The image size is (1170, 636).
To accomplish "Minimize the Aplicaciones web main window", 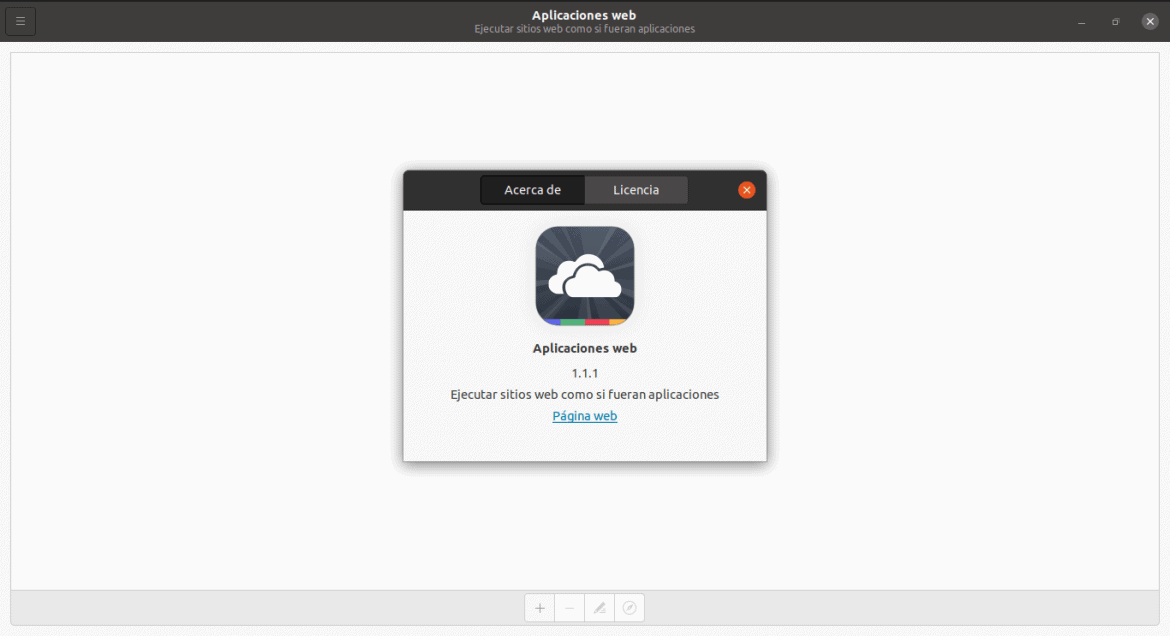I will (x=1081, y=22).
